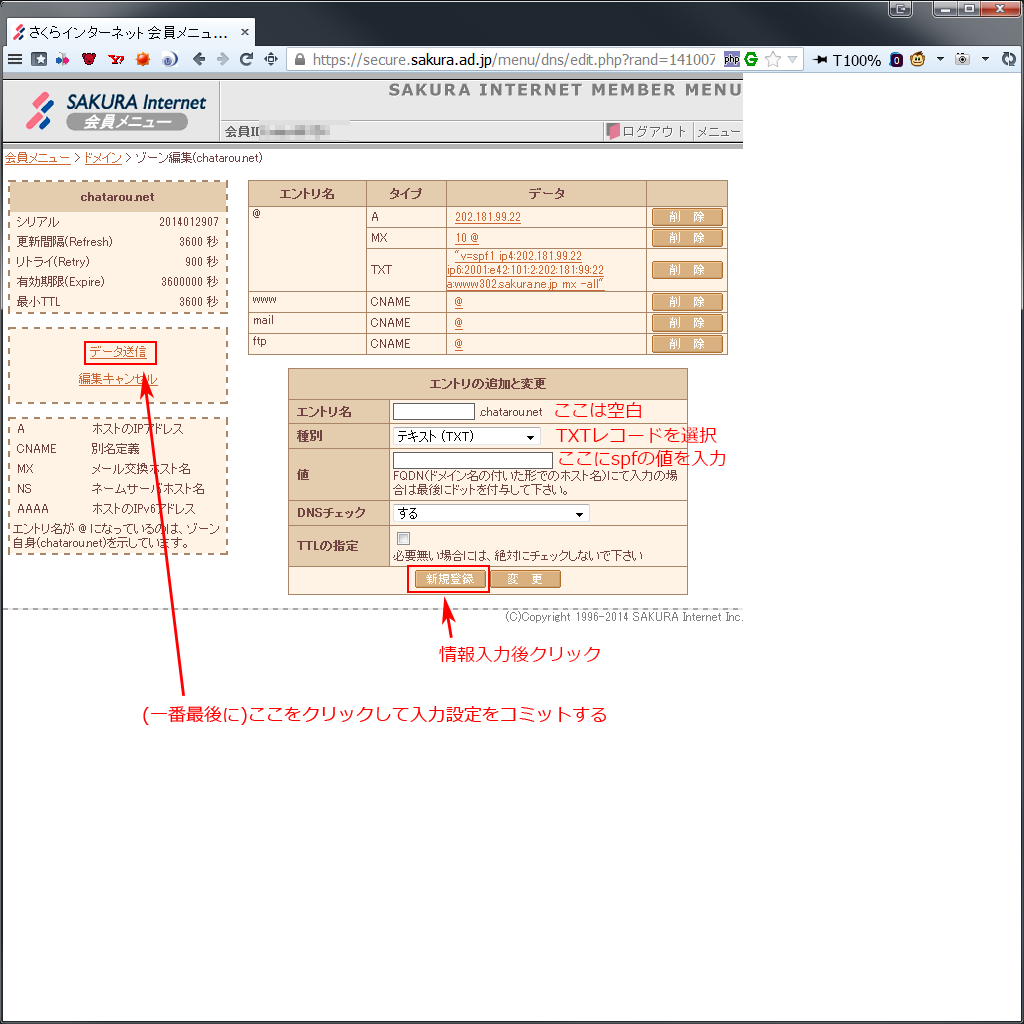This screenshot has height=1024, width=1024.
Task: Close the さくらインターネット browser tab
Action: (244, 31)
